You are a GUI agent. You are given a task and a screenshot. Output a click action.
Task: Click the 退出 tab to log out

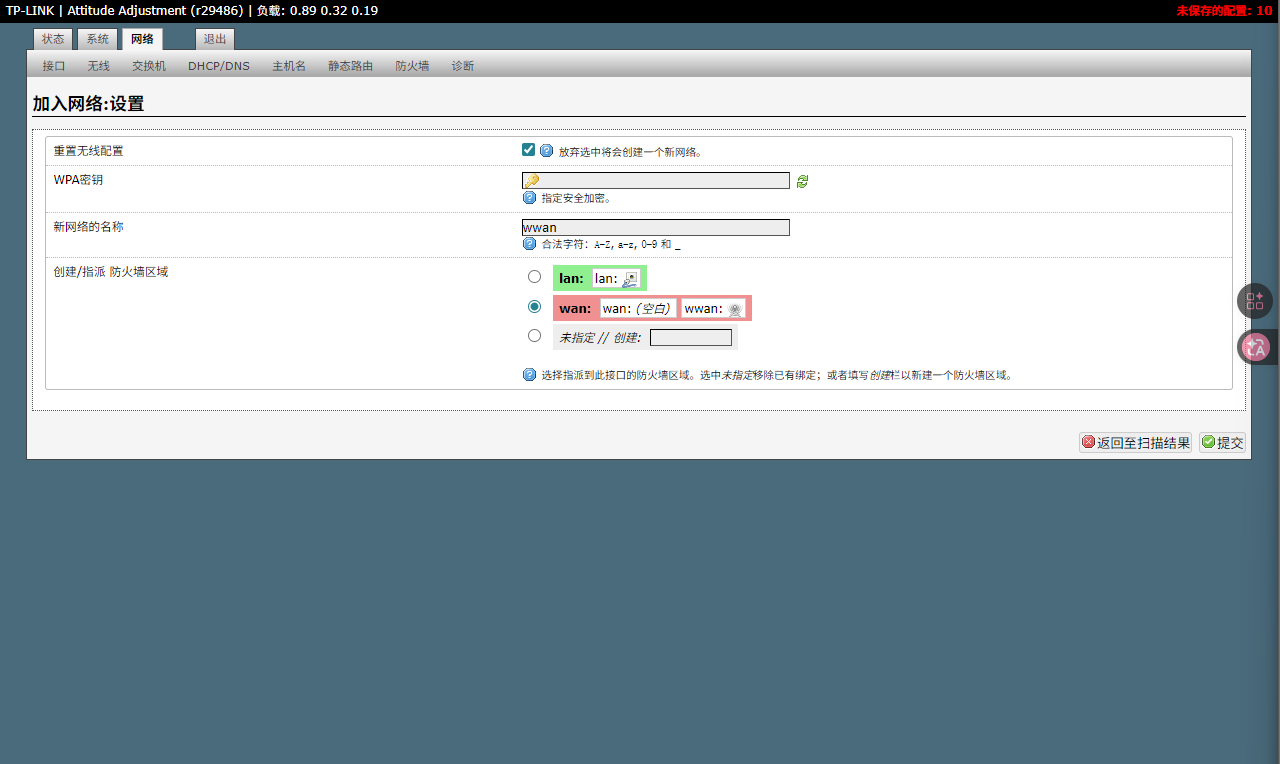(x=215, y=39)
